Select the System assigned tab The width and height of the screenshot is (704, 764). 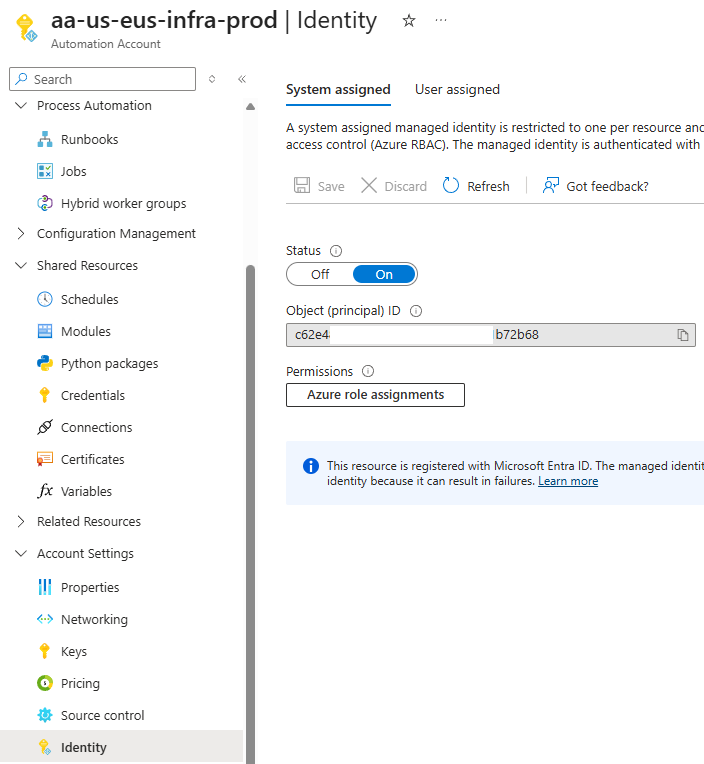coord(338,89)
